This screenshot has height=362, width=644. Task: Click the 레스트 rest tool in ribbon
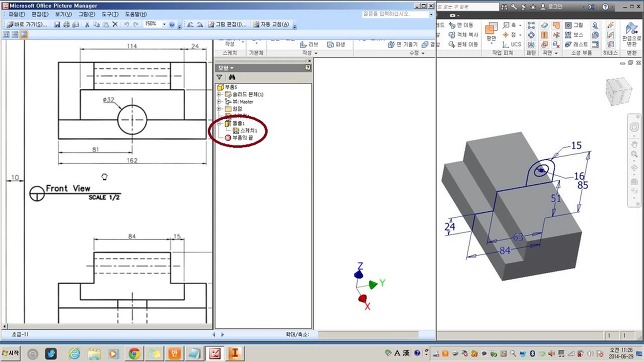[x=576, y=44]
